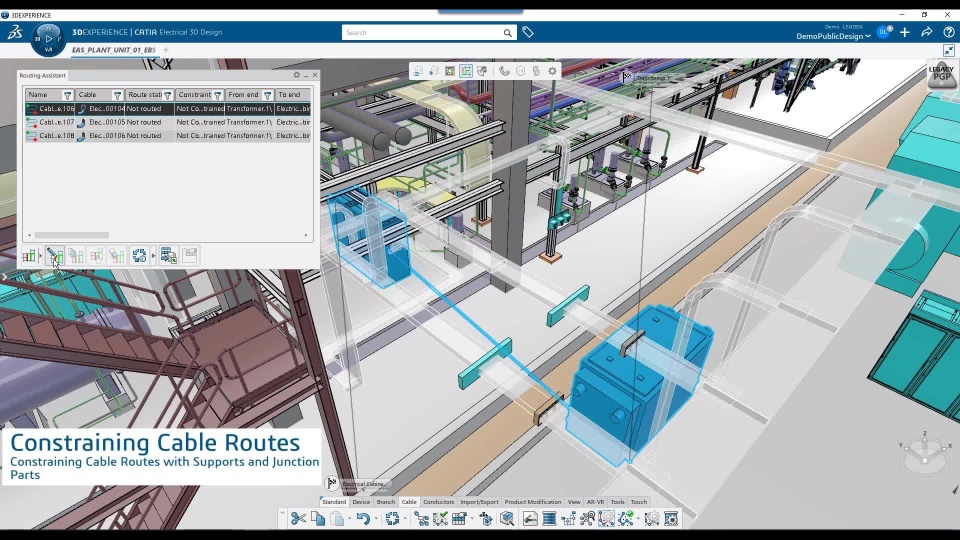
Task: Open the Route status column filter
Action: [x=167, y=95]
